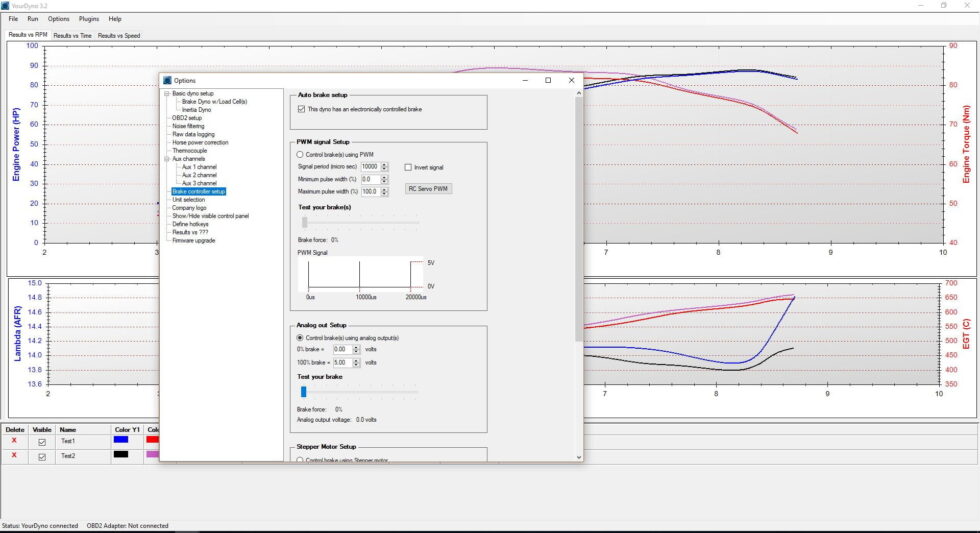Click the 0% brake voltage input field

click(339, 349)
